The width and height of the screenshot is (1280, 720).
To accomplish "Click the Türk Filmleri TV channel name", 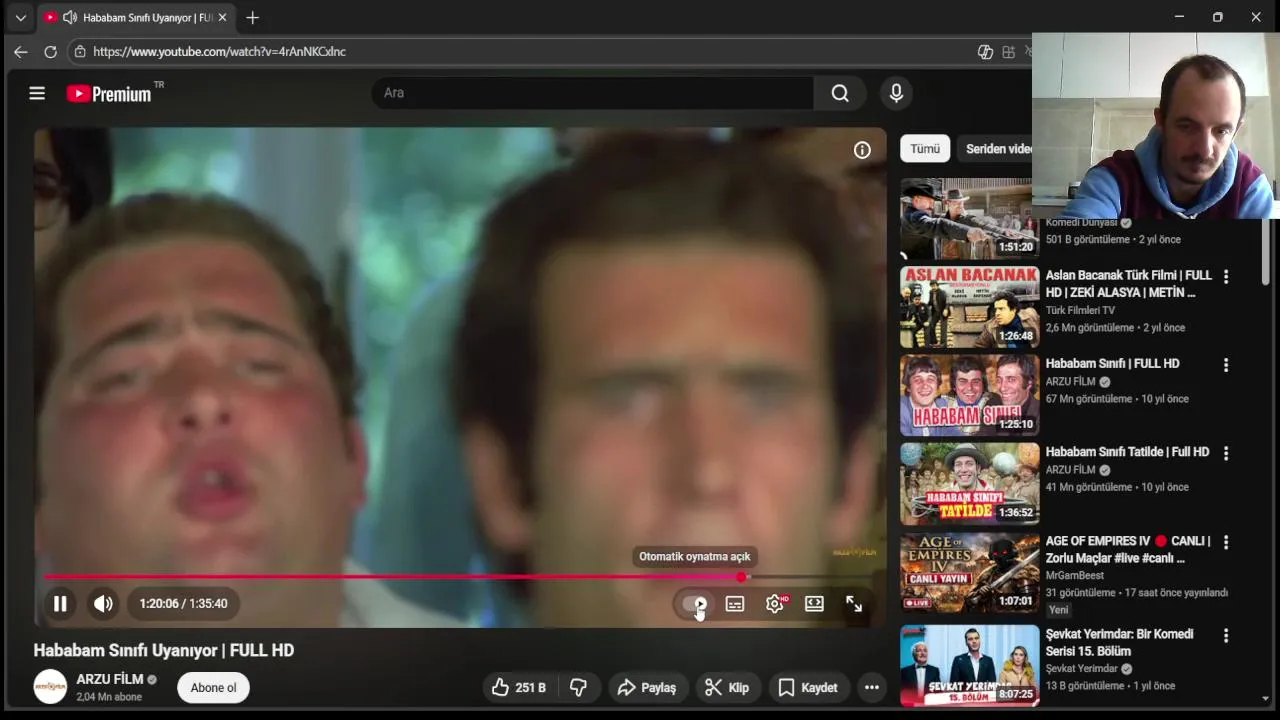I will tap(1080, 311).
